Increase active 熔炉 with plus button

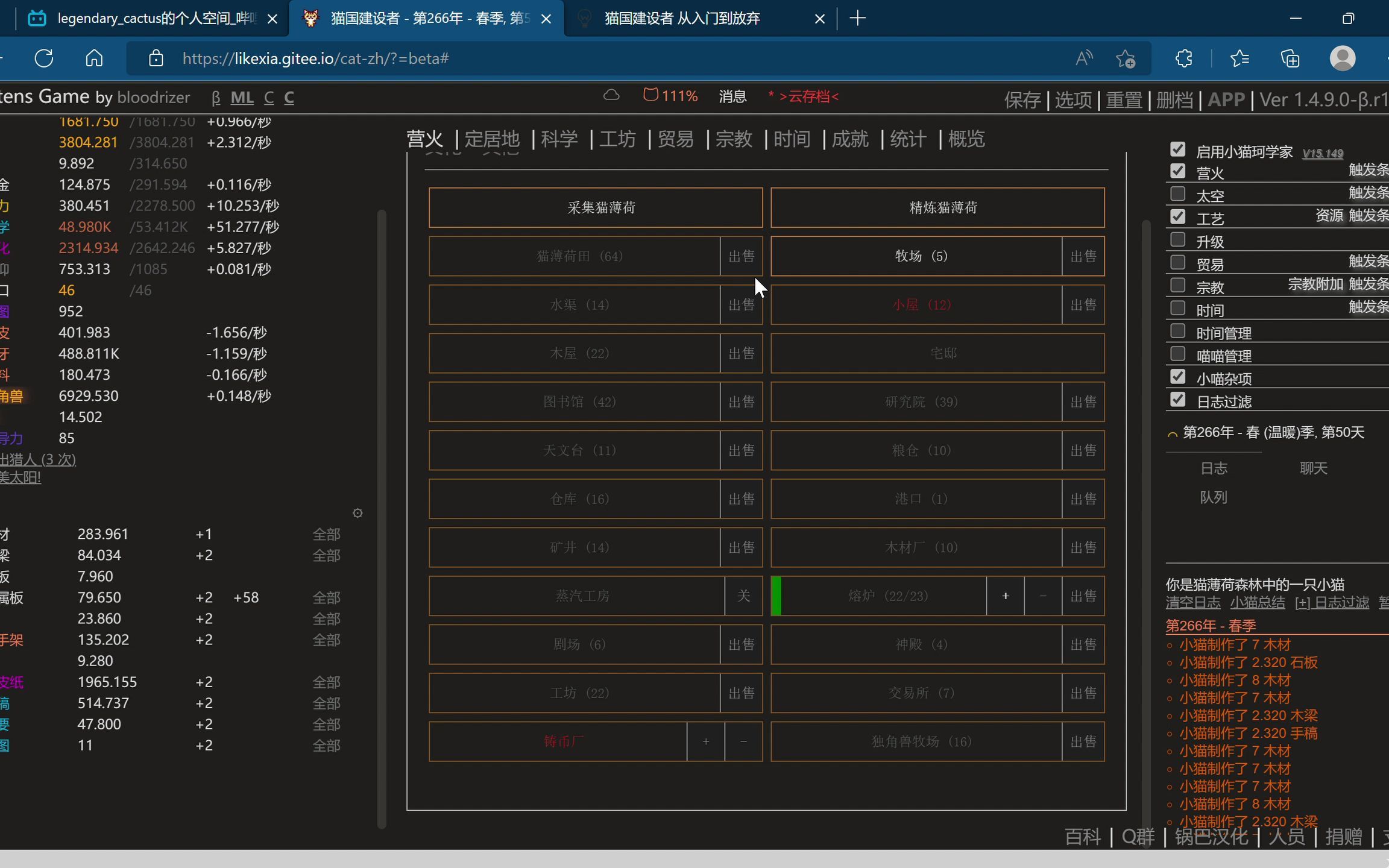pos(1005,596)
